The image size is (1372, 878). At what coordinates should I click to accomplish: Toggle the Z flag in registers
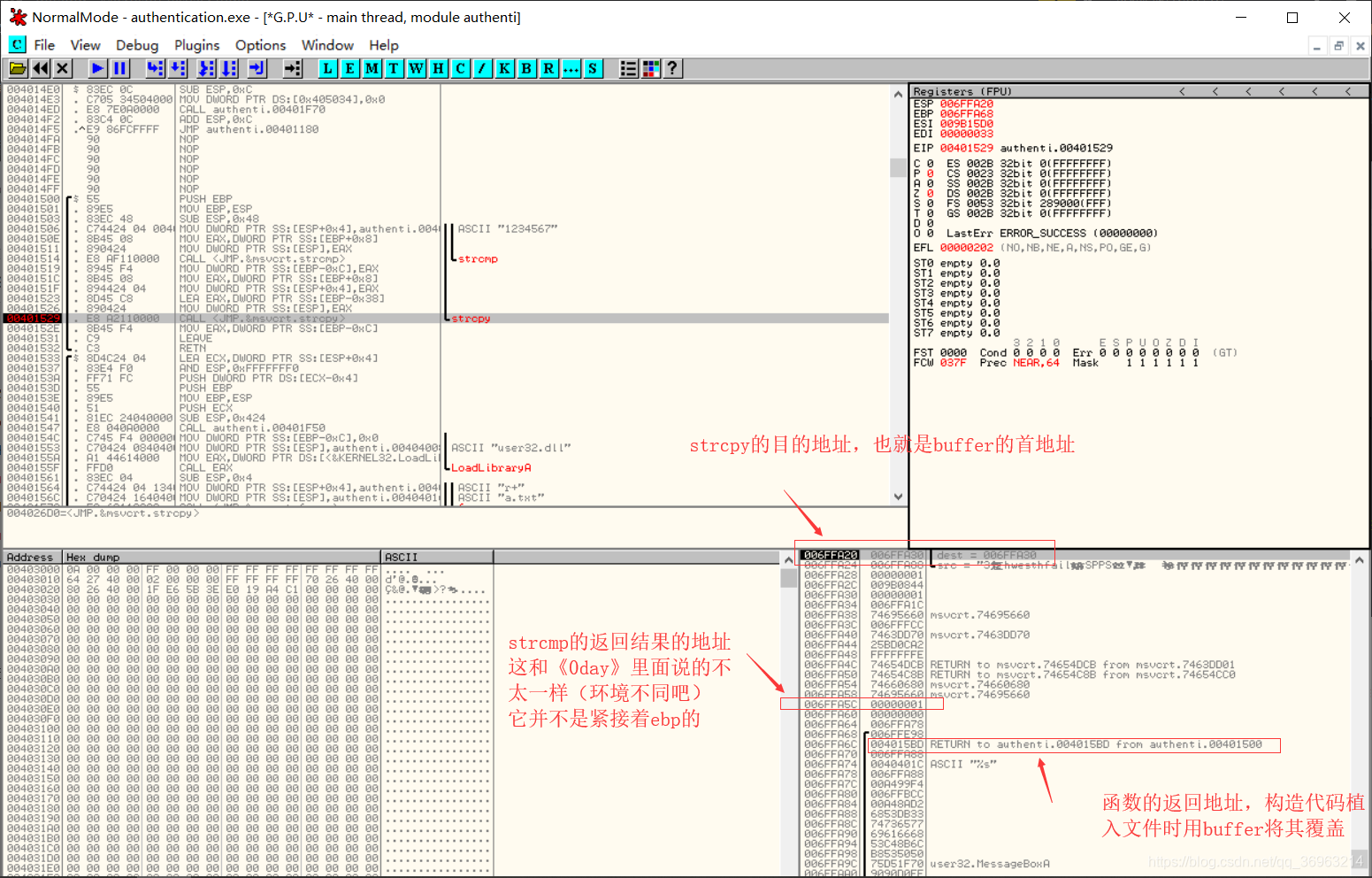tap(930, 193)
